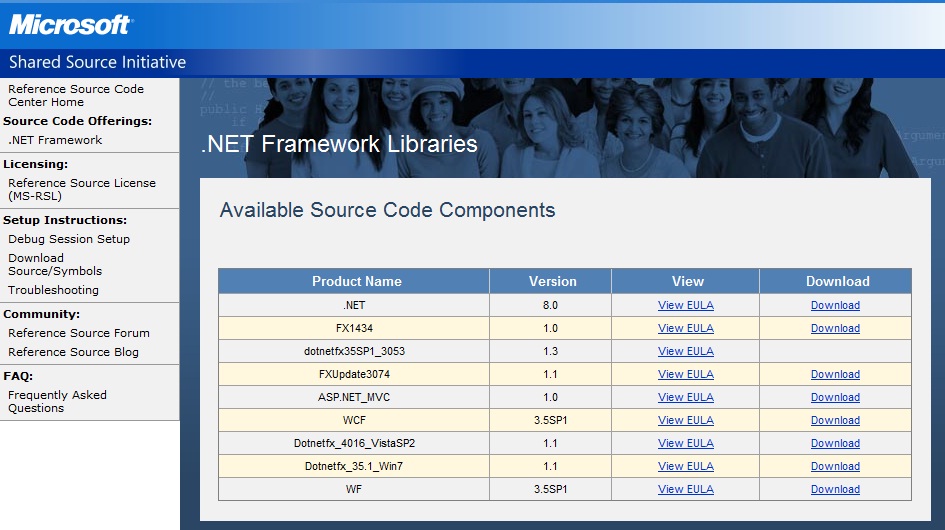This screenshot has width=945, height=530.
Task: Click the Dotnetfx_4016_VistaSP2 product name cell
Action: pos(354,443)
